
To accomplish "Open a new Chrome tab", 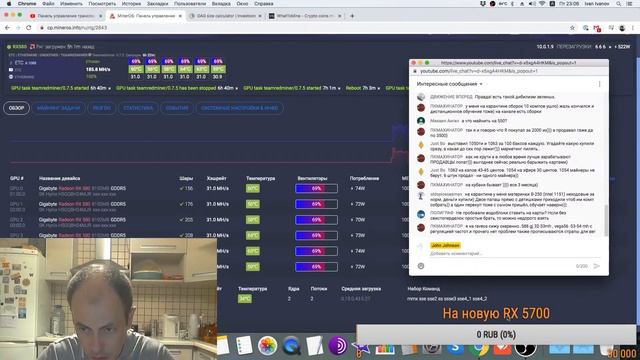I will pos(352,16).
